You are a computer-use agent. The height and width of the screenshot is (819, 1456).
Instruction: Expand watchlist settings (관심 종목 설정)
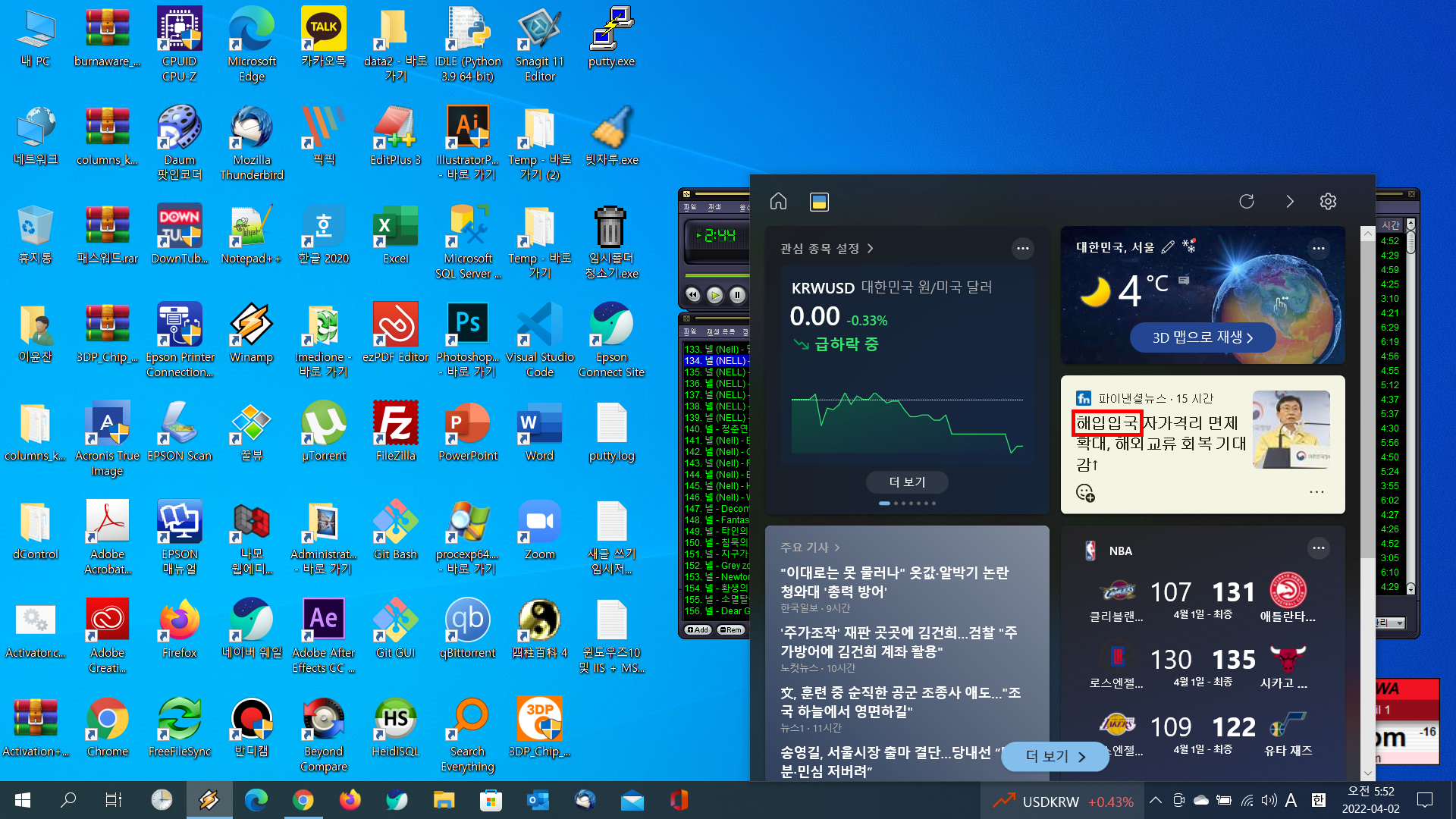click(x=827, y=248)
